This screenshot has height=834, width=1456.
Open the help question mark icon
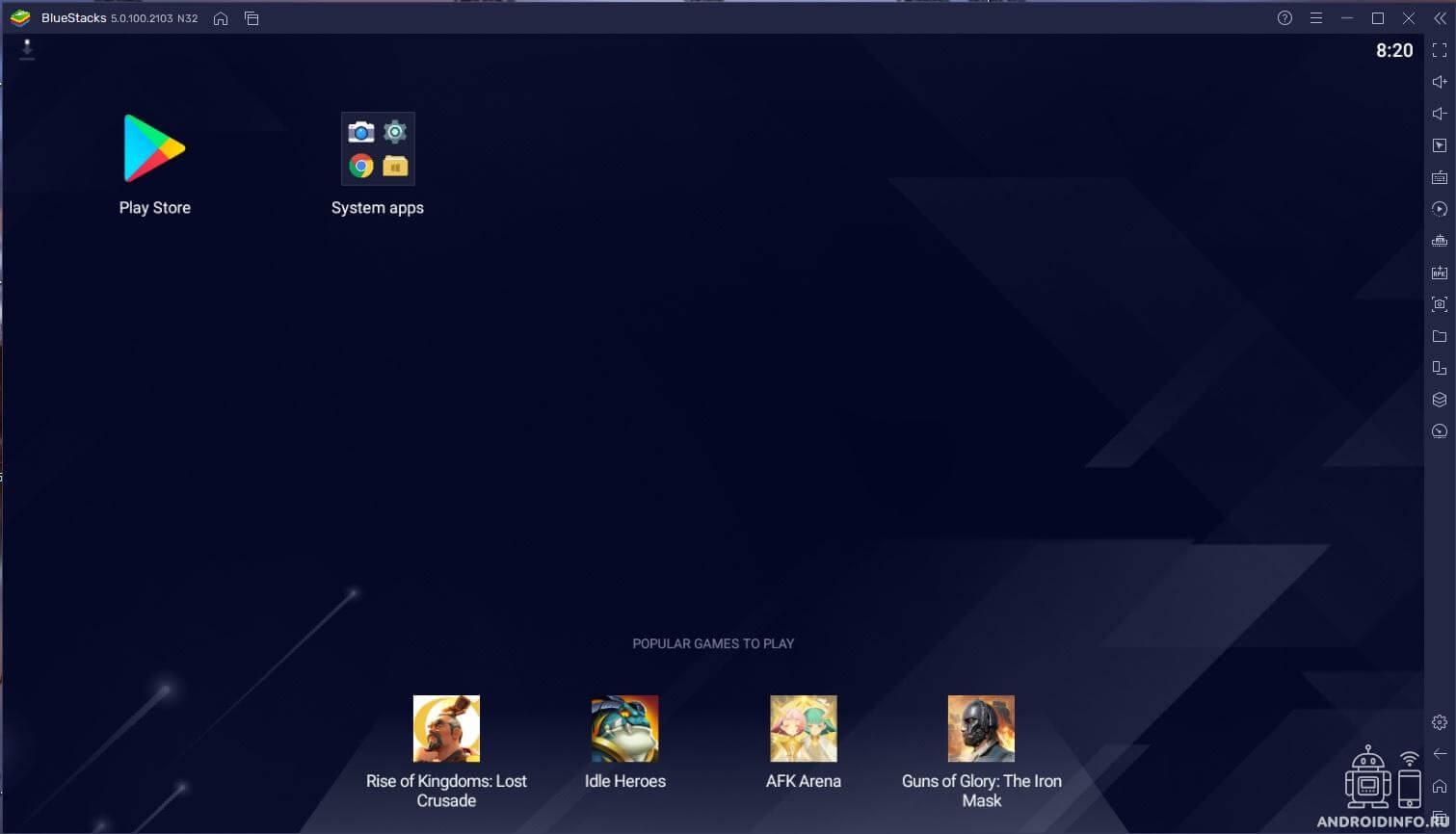pyautogui.click(x=1284, y=18)
